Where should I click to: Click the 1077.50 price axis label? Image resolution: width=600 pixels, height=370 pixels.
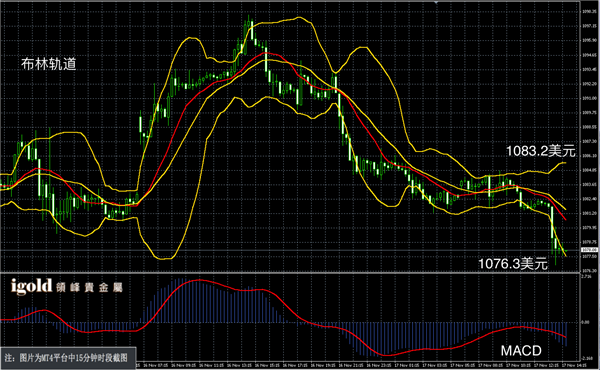tap(589, 256)
